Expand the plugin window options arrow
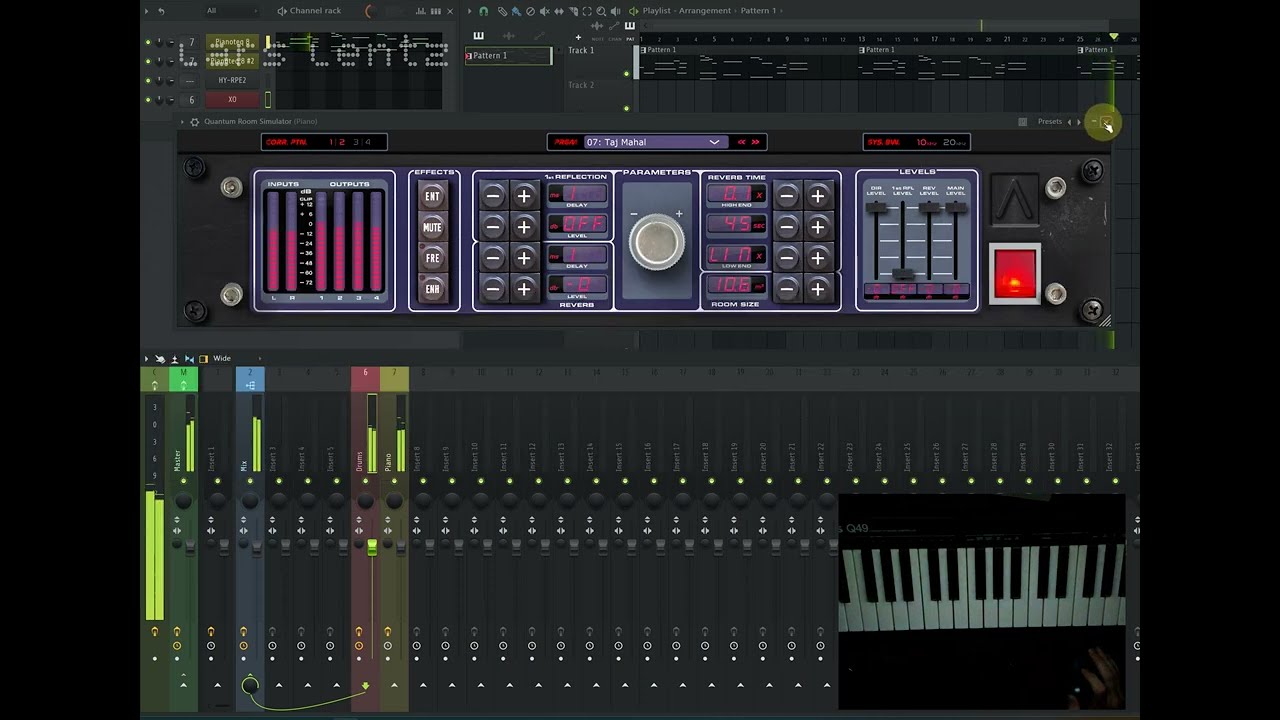This screenshot has width=1280, height=720. 182,122
